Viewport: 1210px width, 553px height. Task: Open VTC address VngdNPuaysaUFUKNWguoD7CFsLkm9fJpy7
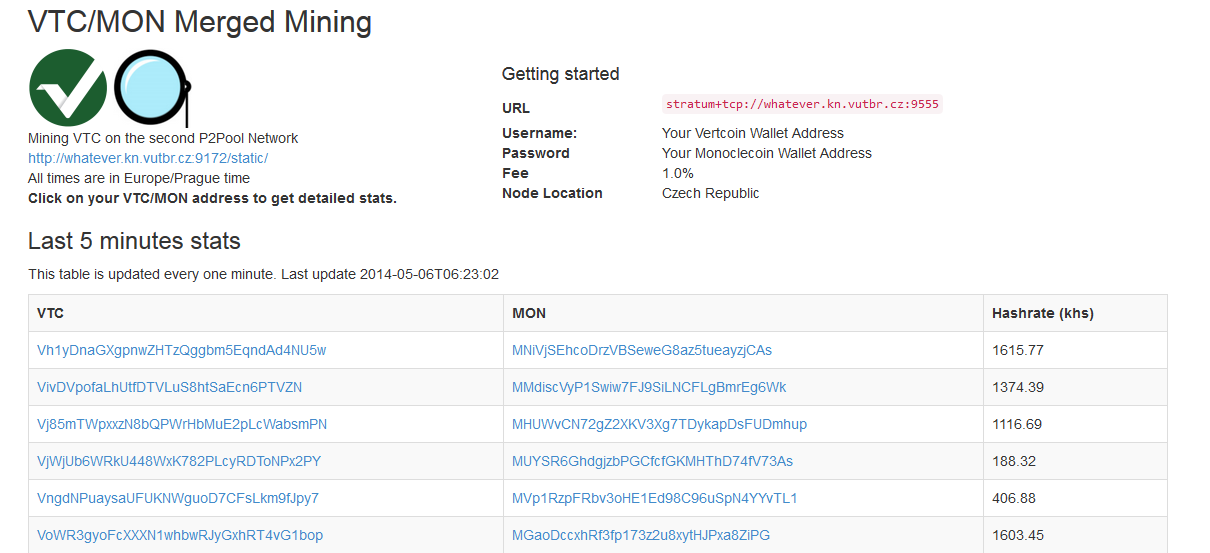coord(178,498)
